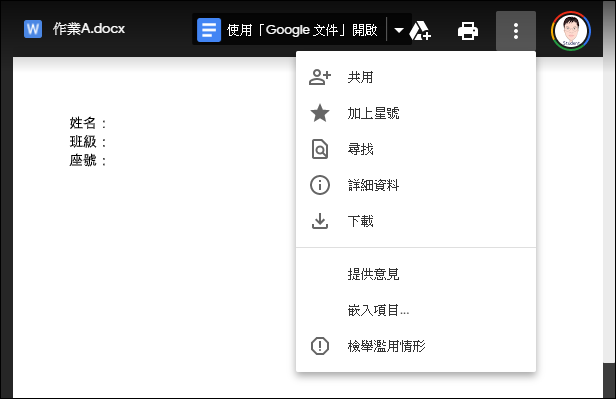Select 共用 from the menu
616x399 pixels.
416,77
